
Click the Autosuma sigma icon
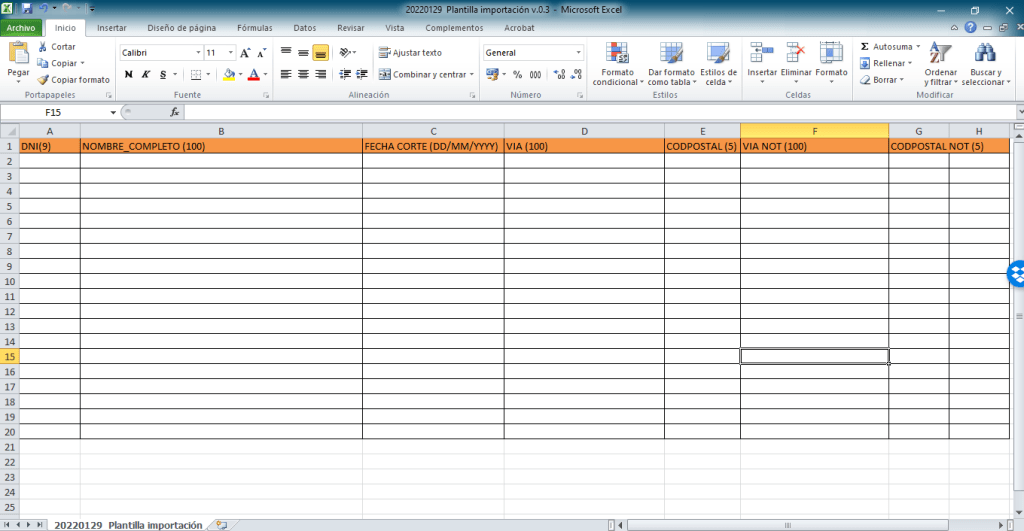tap(865, 47)
